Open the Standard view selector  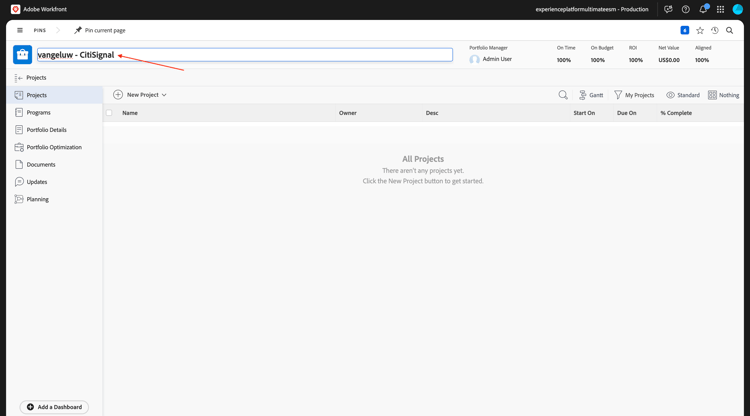[683, 95]
